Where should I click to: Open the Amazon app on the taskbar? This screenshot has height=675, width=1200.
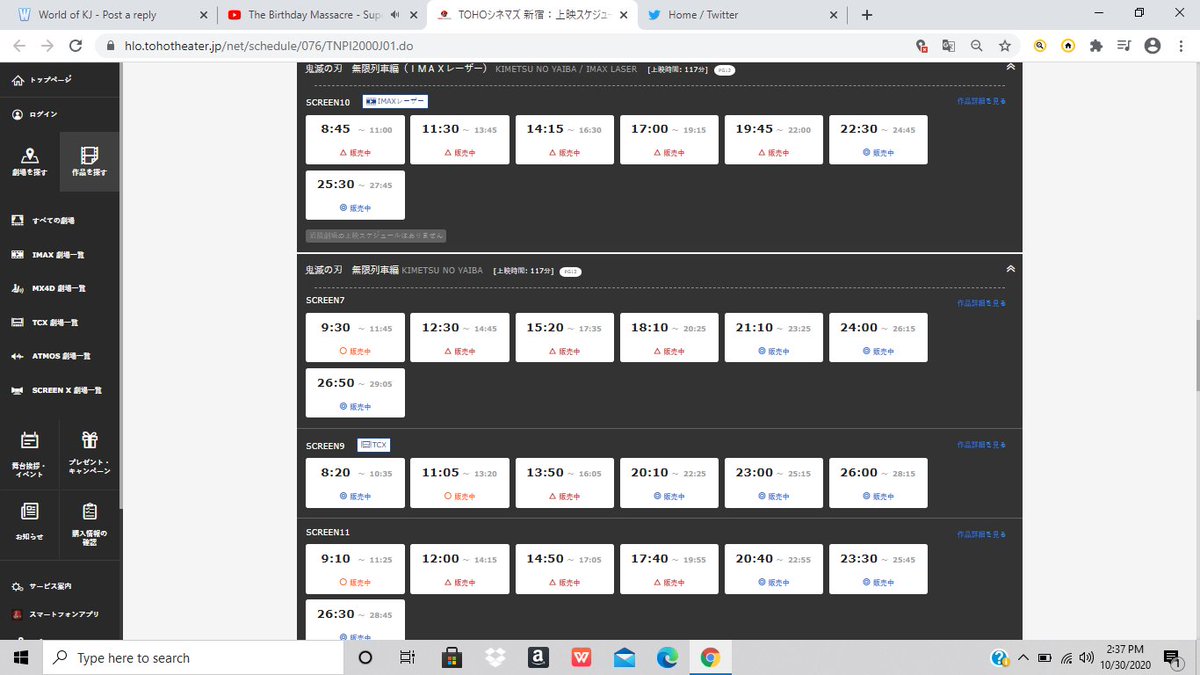pos(538,658)
